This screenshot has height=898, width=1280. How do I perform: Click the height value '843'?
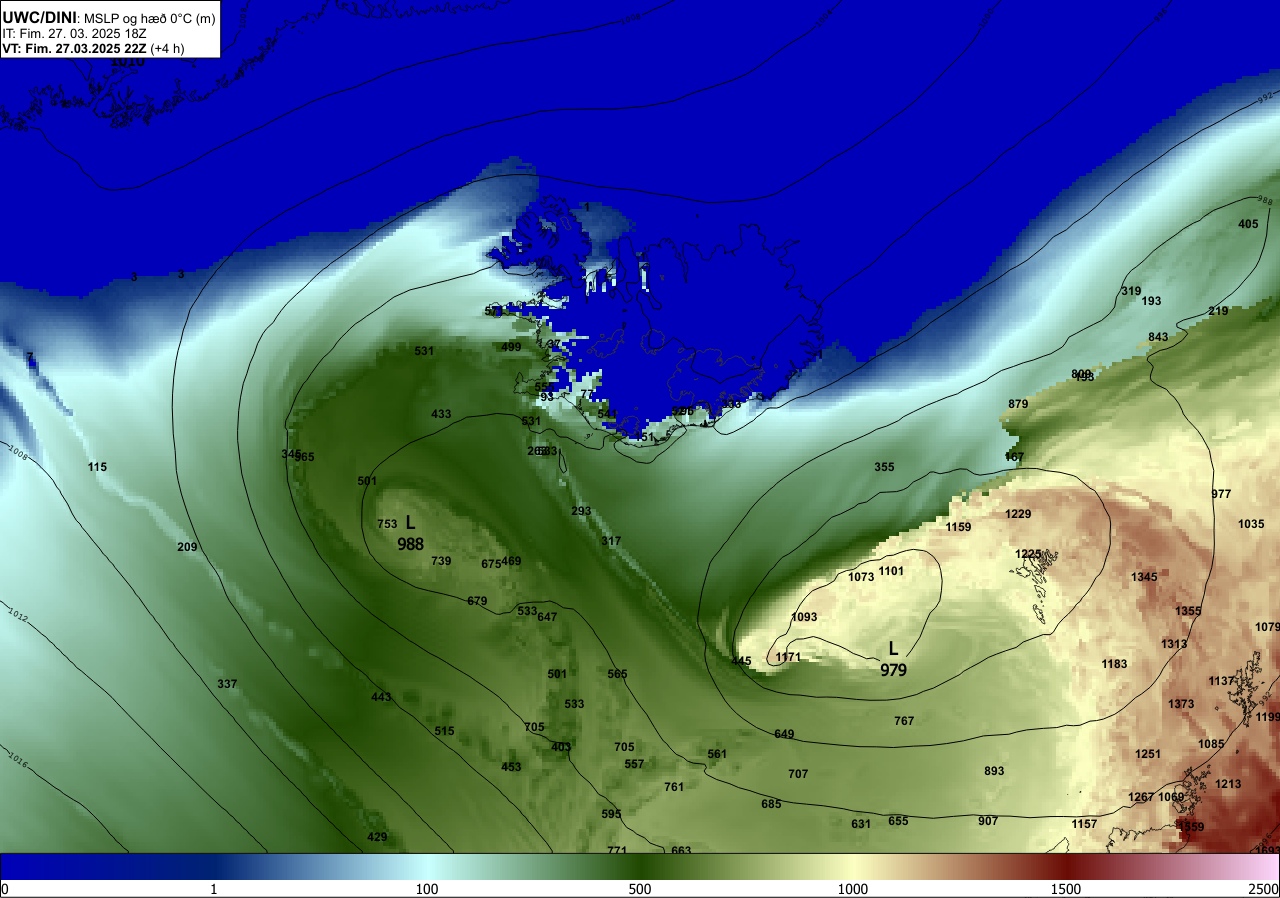[1158, 337]
